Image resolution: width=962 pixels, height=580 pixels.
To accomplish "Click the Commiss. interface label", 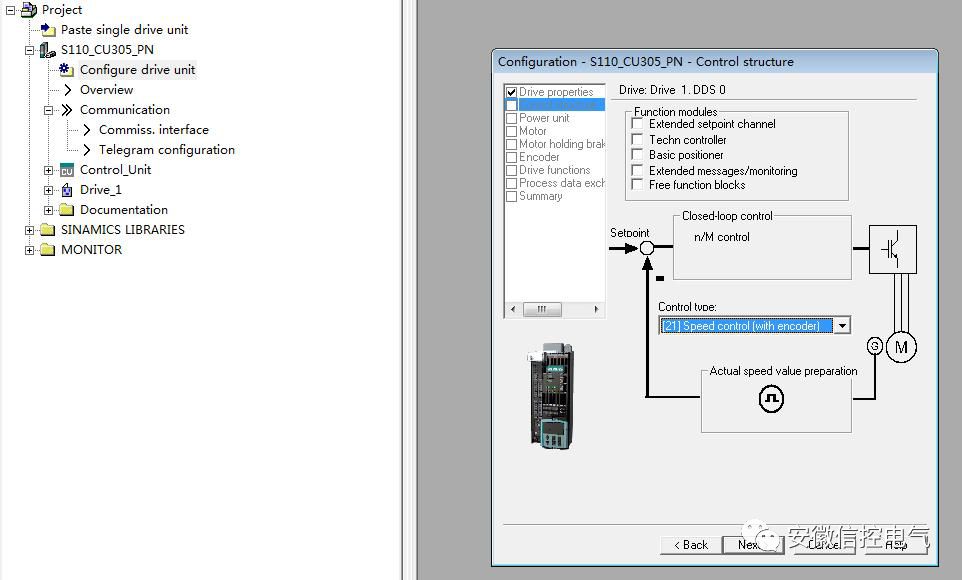I will (153, 130).
